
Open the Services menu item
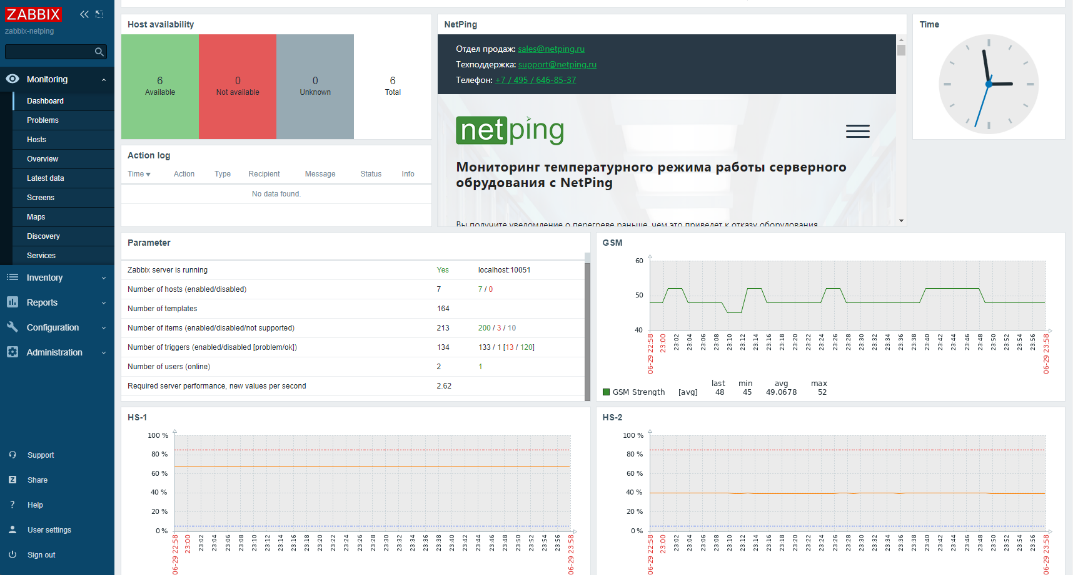tap(41, 255)
